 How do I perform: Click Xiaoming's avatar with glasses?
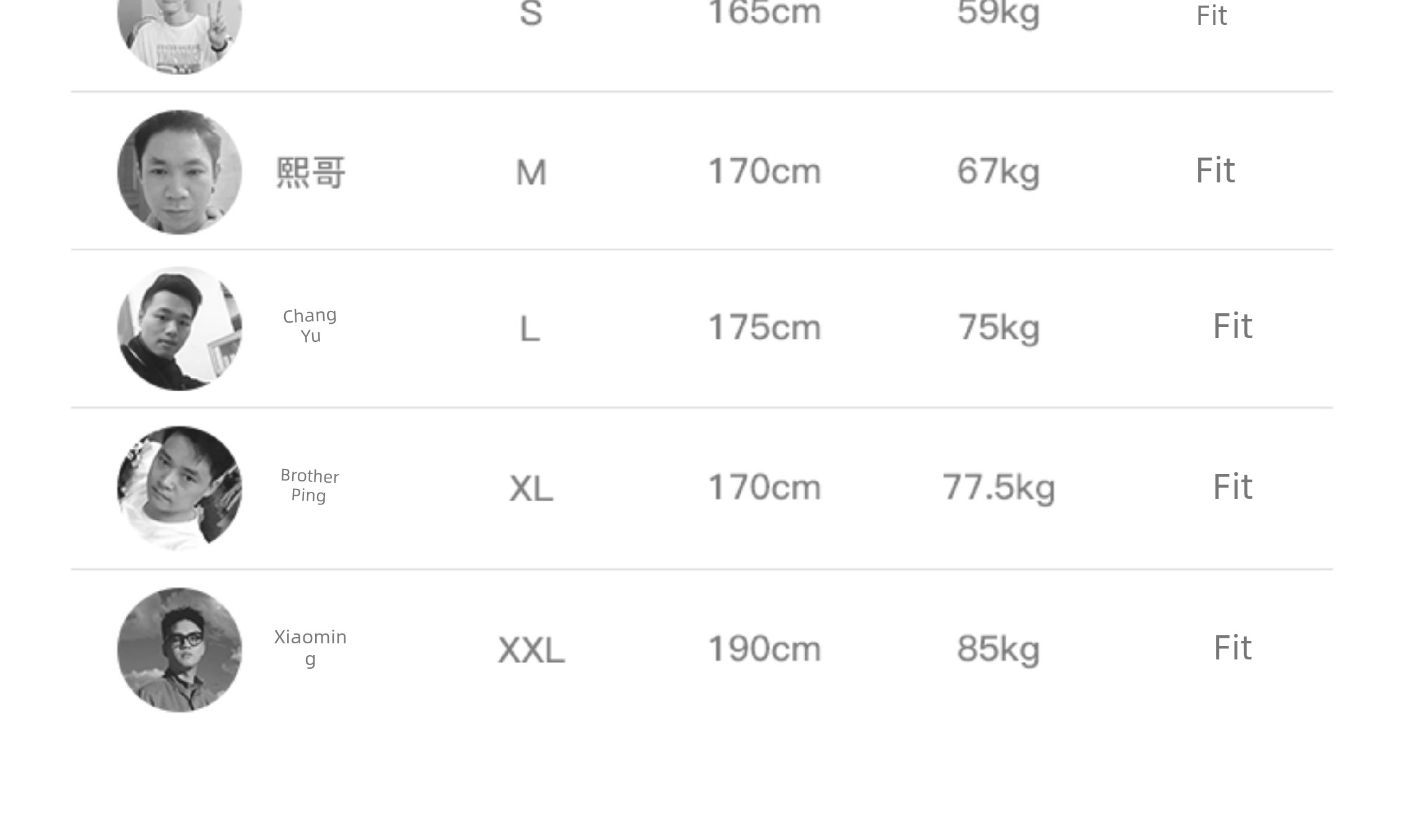point(179,650)
